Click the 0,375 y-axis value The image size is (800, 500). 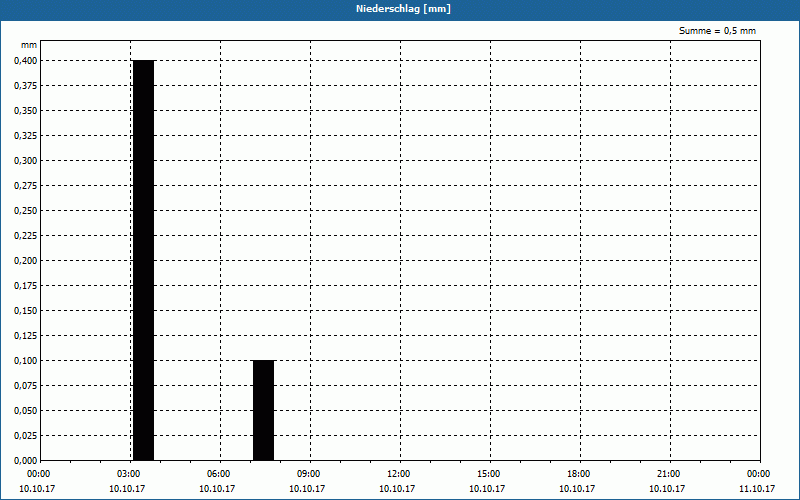click(x=26, y=86)
